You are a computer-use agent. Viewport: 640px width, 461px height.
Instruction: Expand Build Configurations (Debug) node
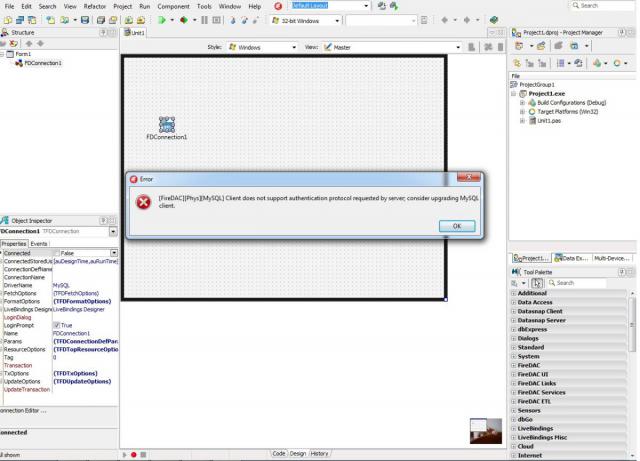click(522, 102)
